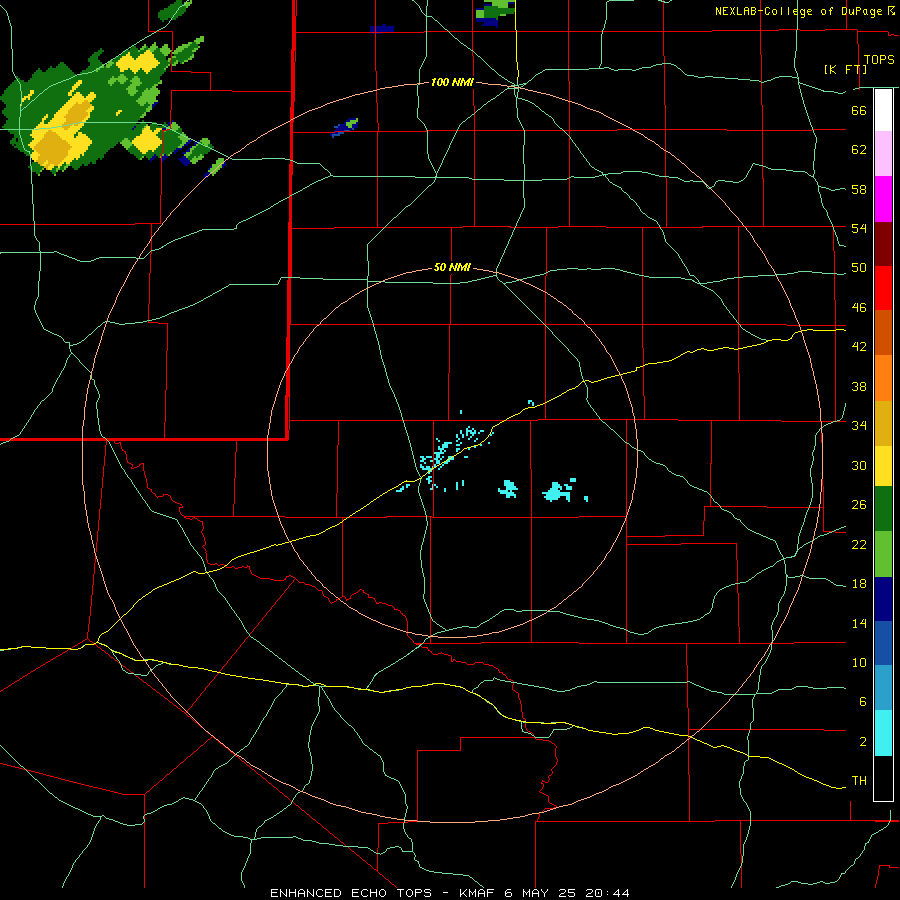Click the 'TOPS' legend heading

(878, 60)
